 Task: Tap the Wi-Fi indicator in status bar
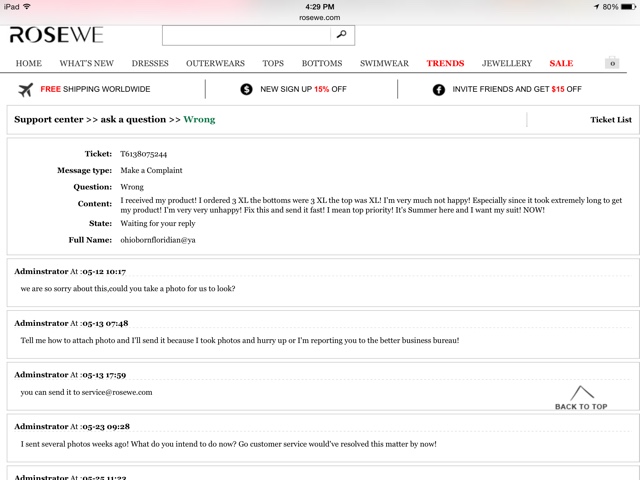click(27, 7)
